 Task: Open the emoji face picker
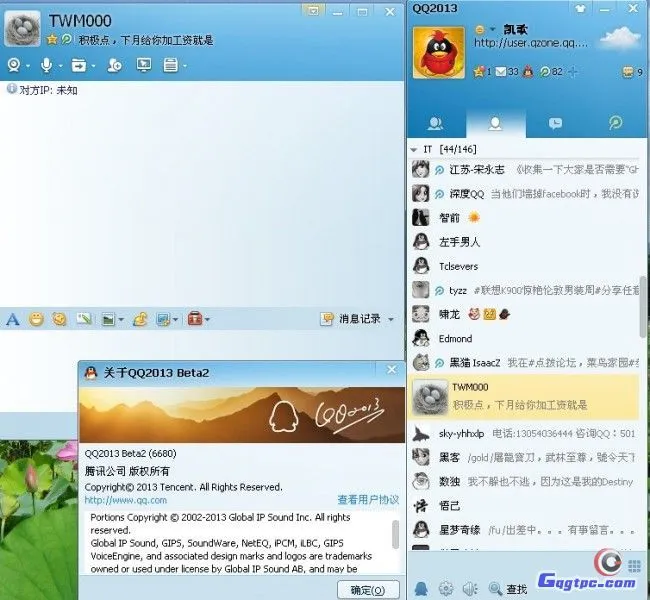pos(36,319)
